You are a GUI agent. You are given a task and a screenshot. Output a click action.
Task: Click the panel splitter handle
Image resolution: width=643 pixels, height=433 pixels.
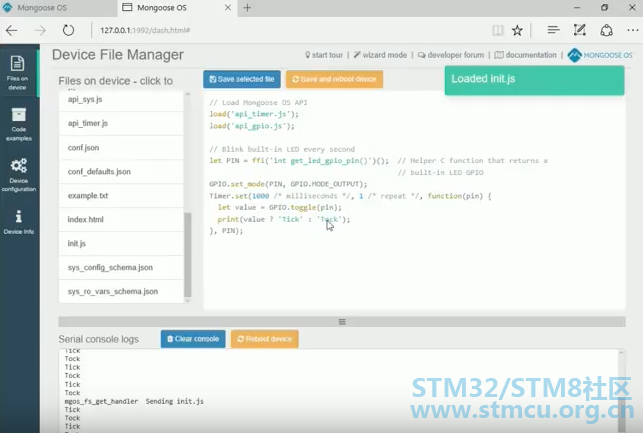[x=342, y=322]
